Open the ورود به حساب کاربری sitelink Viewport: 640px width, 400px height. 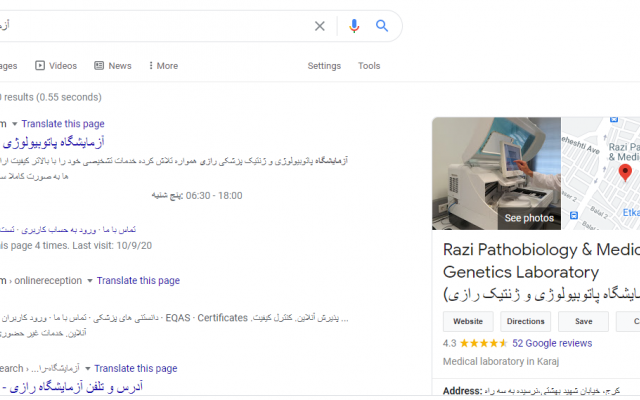tap(59, 230)
